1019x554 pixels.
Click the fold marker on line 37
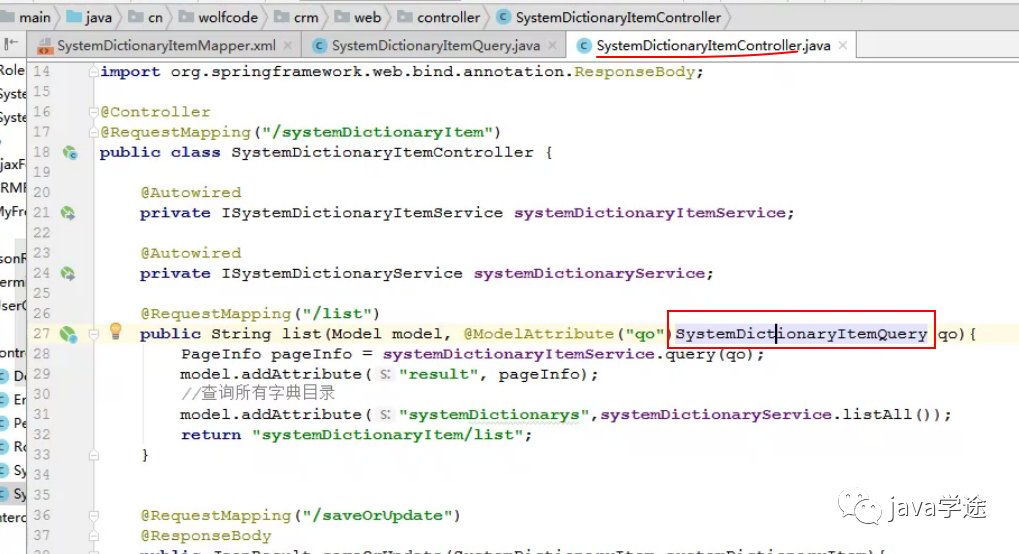click(94, 536)
